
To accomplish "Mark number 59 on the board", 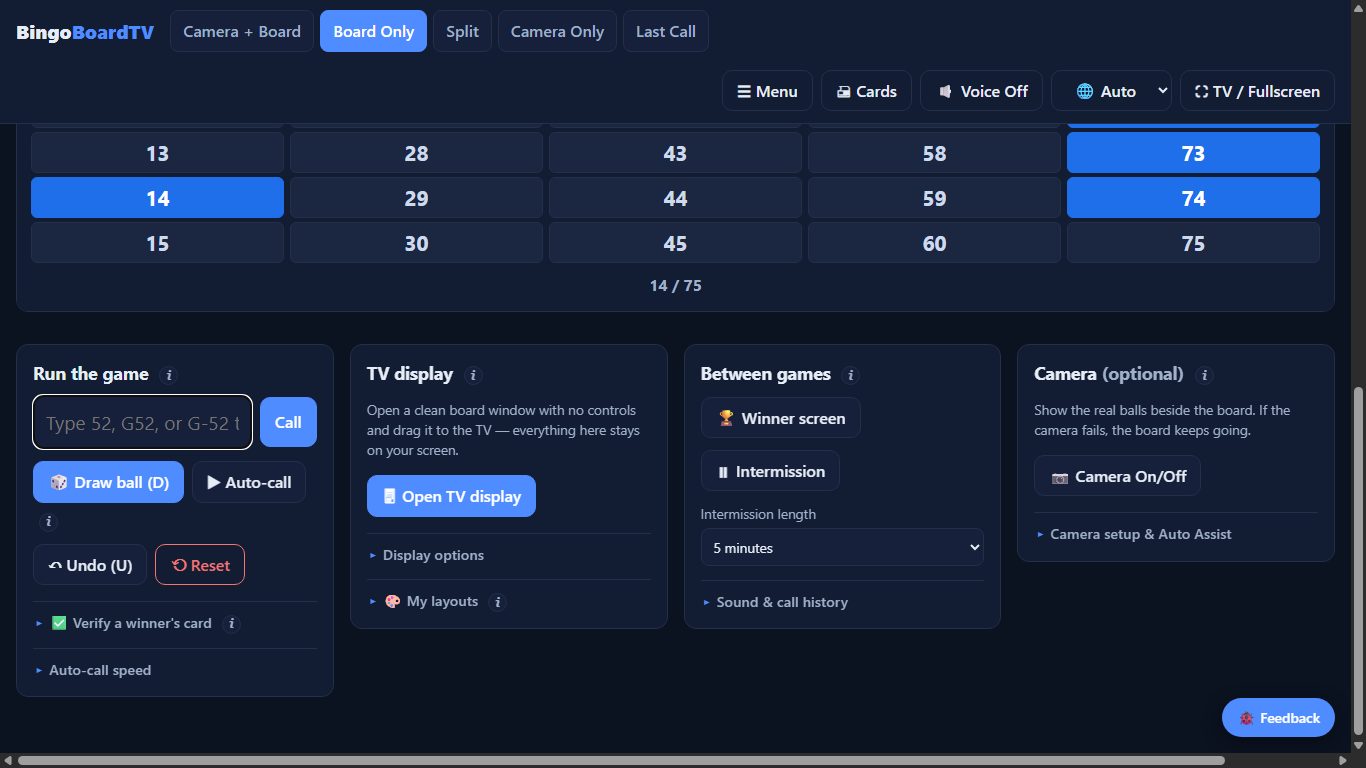I will [x=934, y=198].
